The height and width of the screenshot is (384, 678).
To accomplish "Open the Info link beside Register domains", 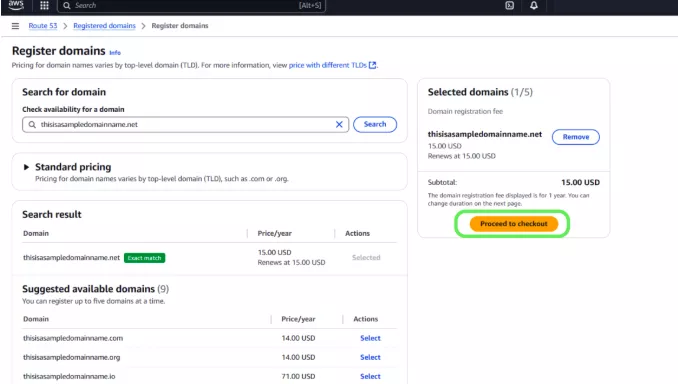I will coord(115,53).
